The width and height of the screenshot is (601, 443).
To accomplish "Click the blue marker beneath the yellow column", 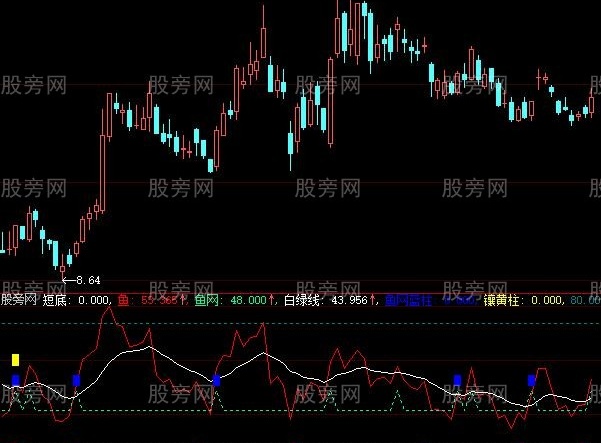I will tap(15, 380).
